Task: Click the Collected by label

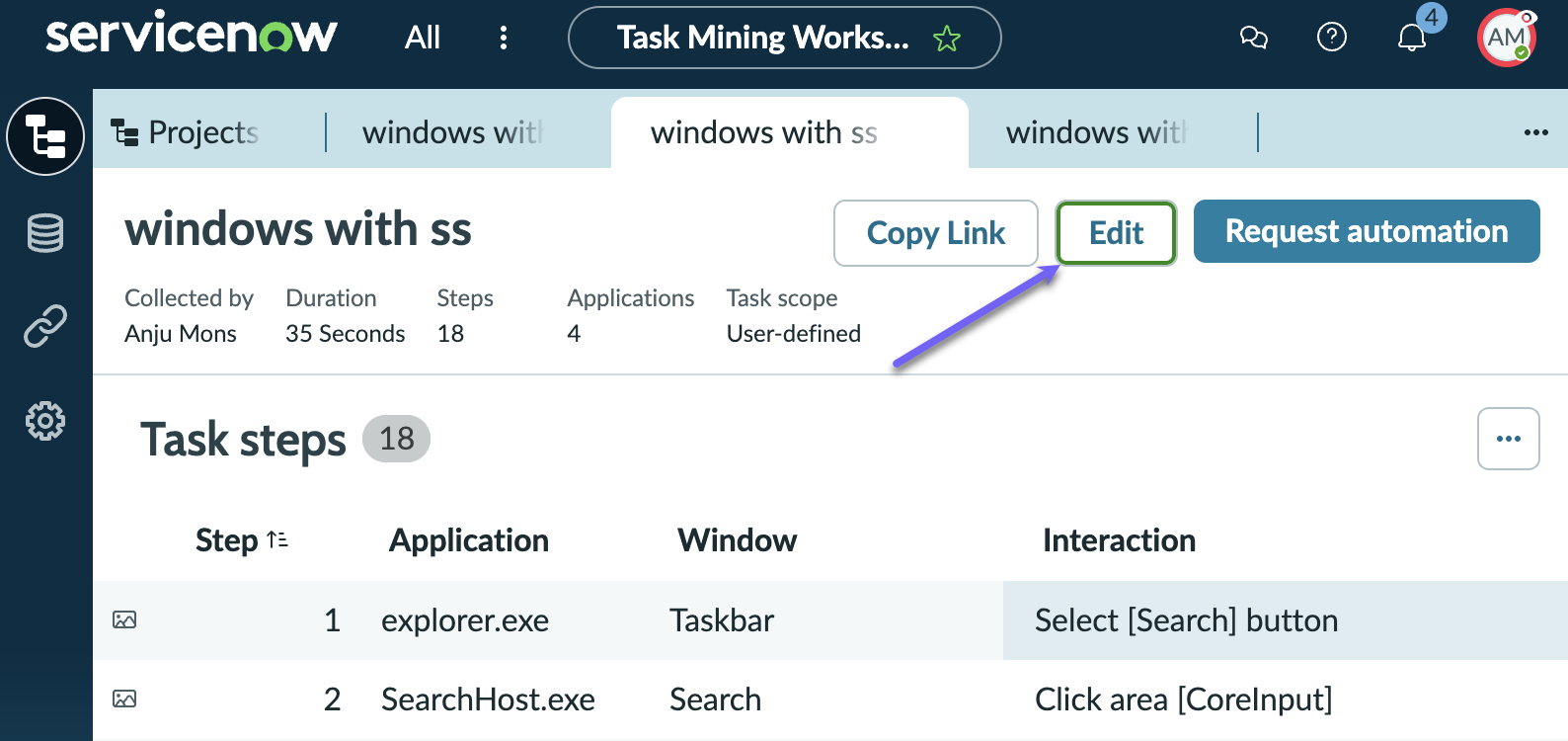Action: (x=189, y=298)
